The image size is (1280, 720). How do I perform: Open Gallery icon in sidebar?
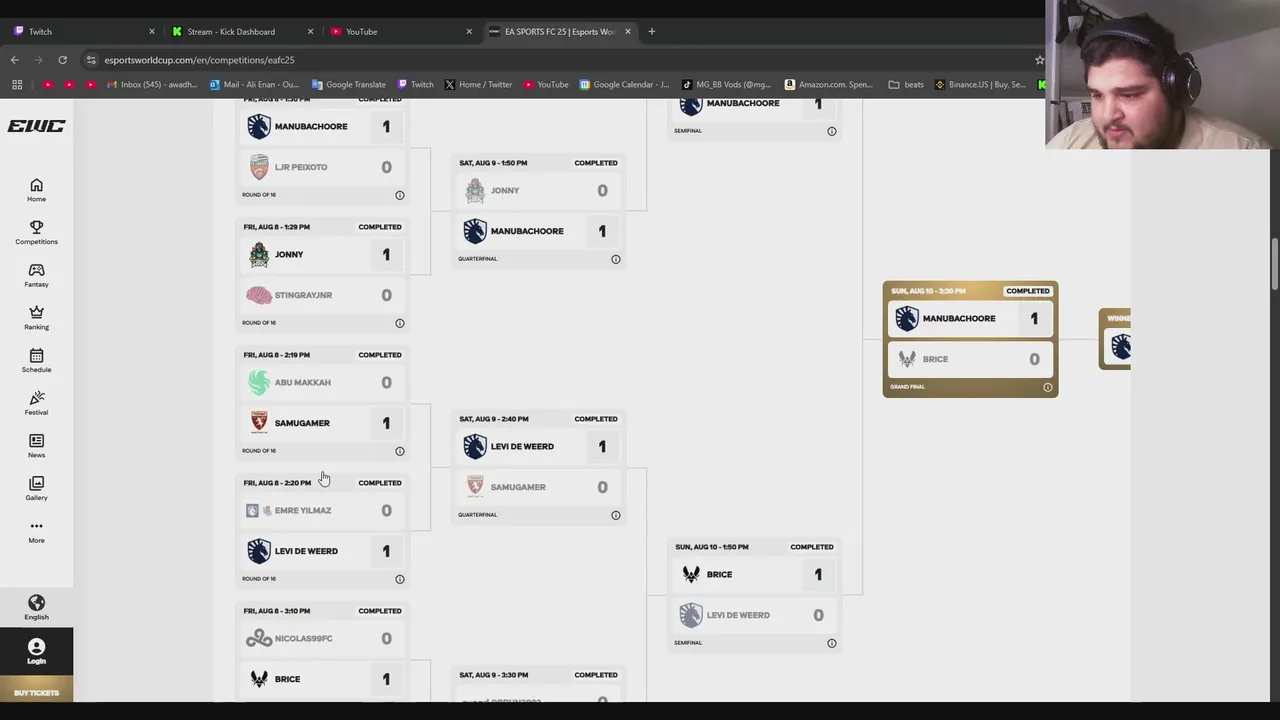(36, 488)
